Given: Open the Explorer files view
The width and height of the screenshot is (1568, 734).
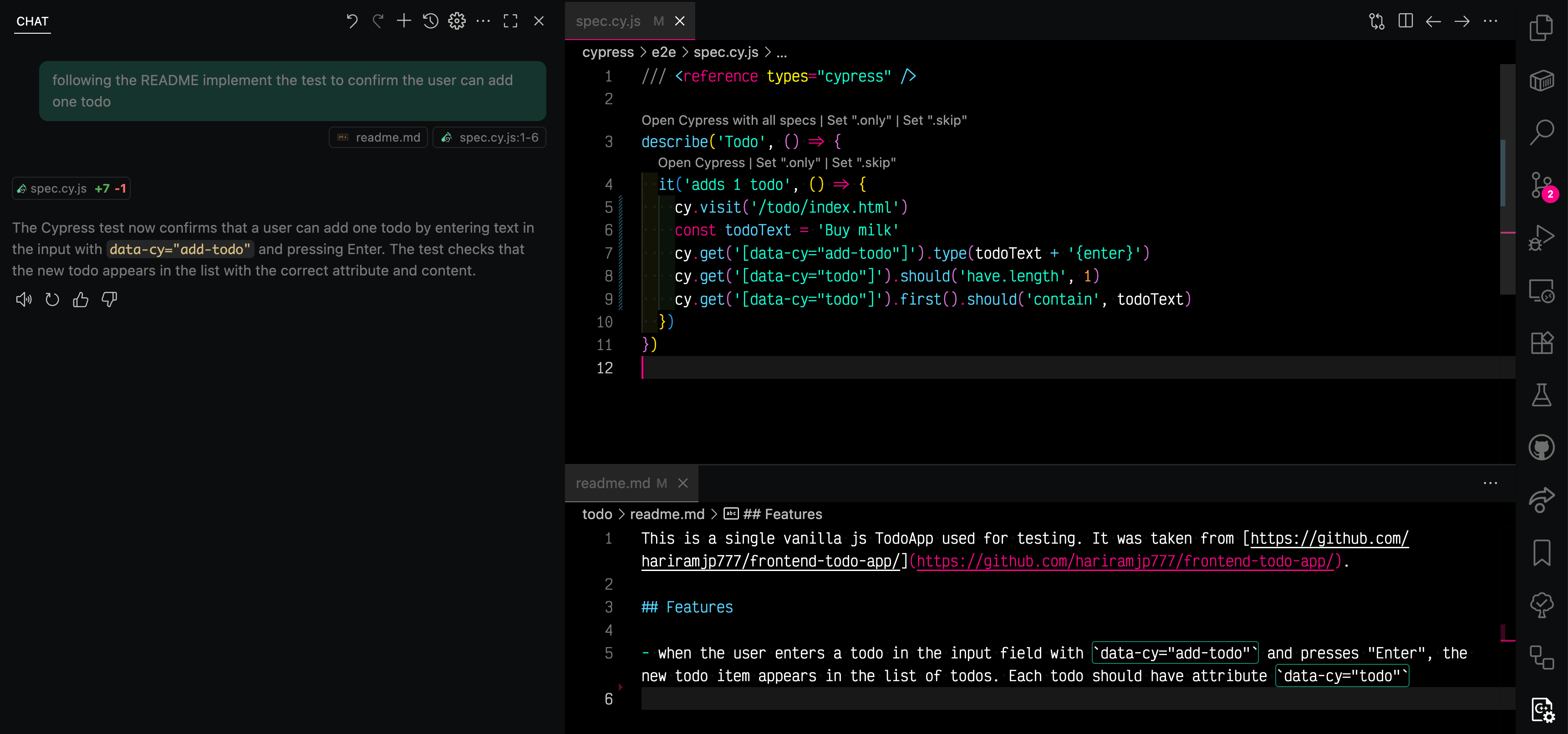Looking at the screenshot, I should 1541,28.
